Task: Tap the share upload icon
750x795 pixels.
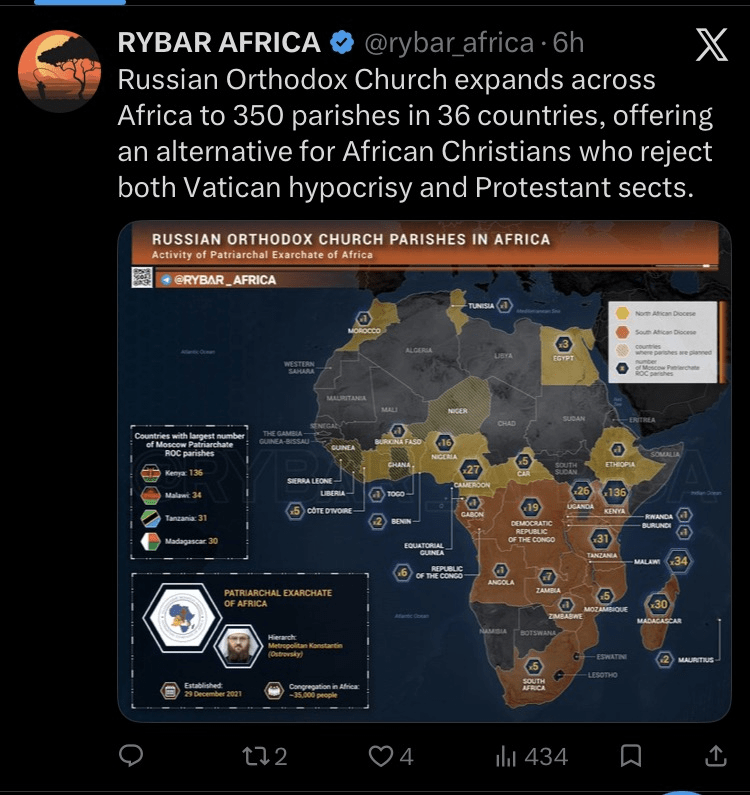Action: pos(716,756)
